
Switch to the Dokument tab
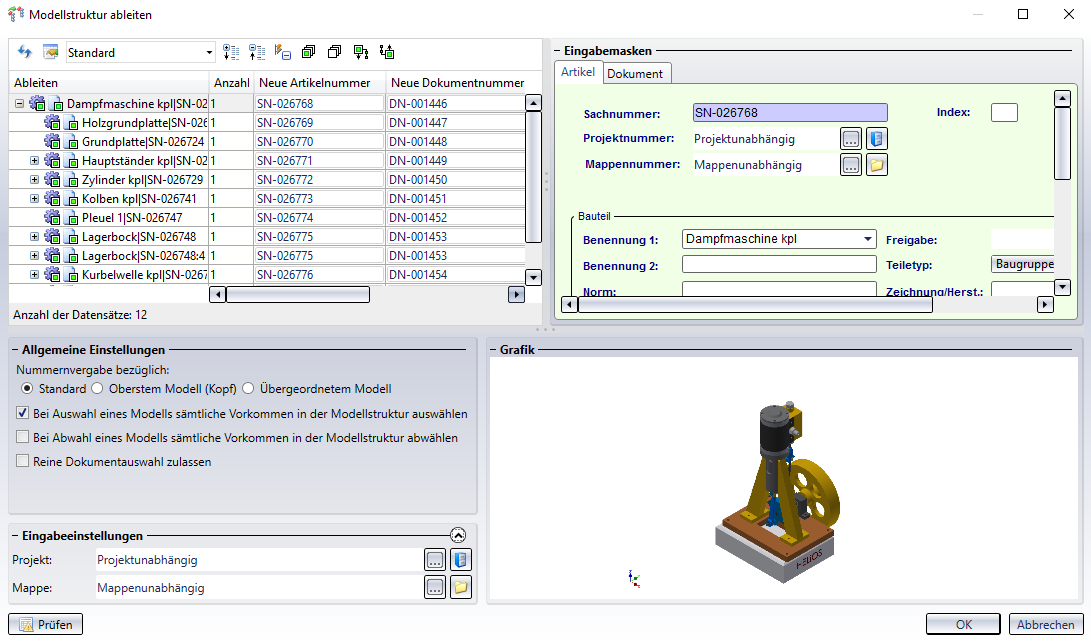(x=635, y=74)
